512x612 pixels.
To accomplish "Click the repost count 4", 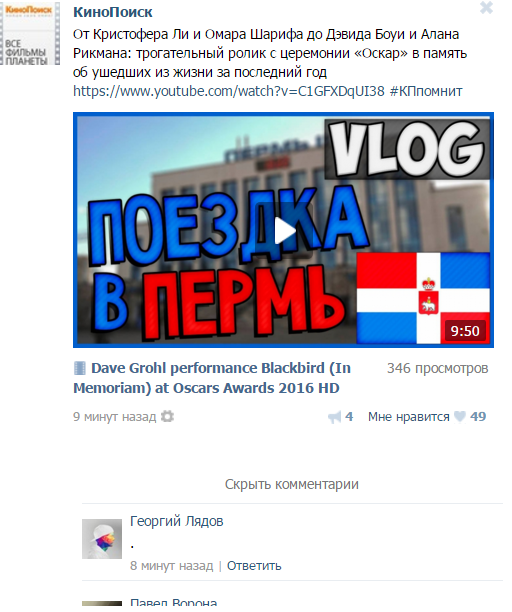I will click(349, 416).
